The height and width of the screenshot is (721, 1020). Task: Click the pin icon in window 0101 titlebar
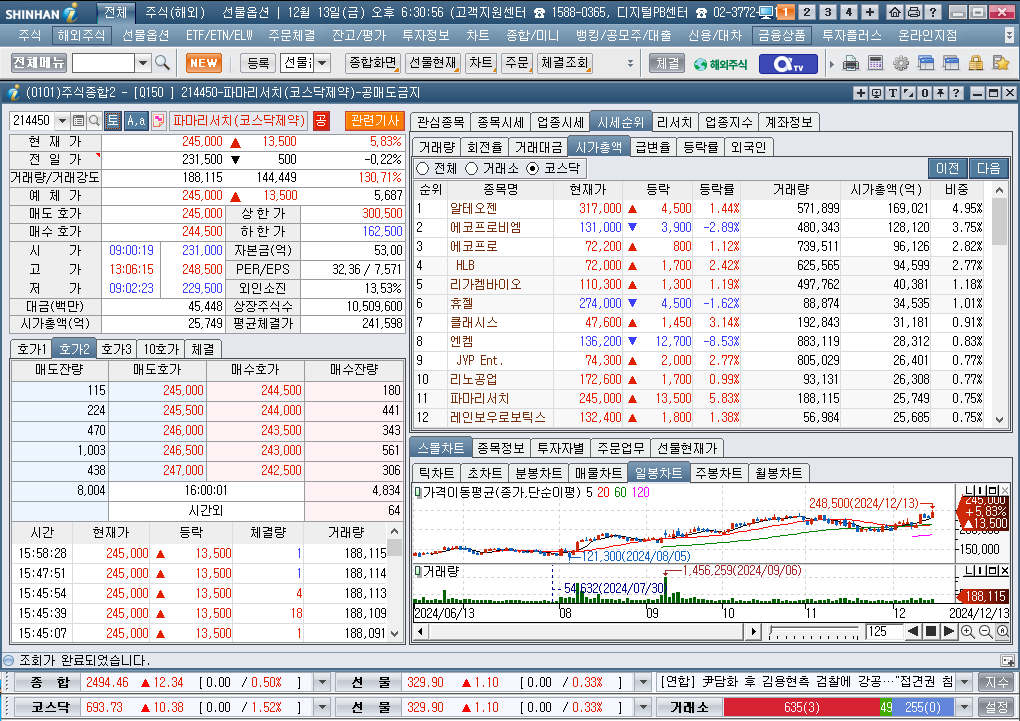click(x=941, y=93)
